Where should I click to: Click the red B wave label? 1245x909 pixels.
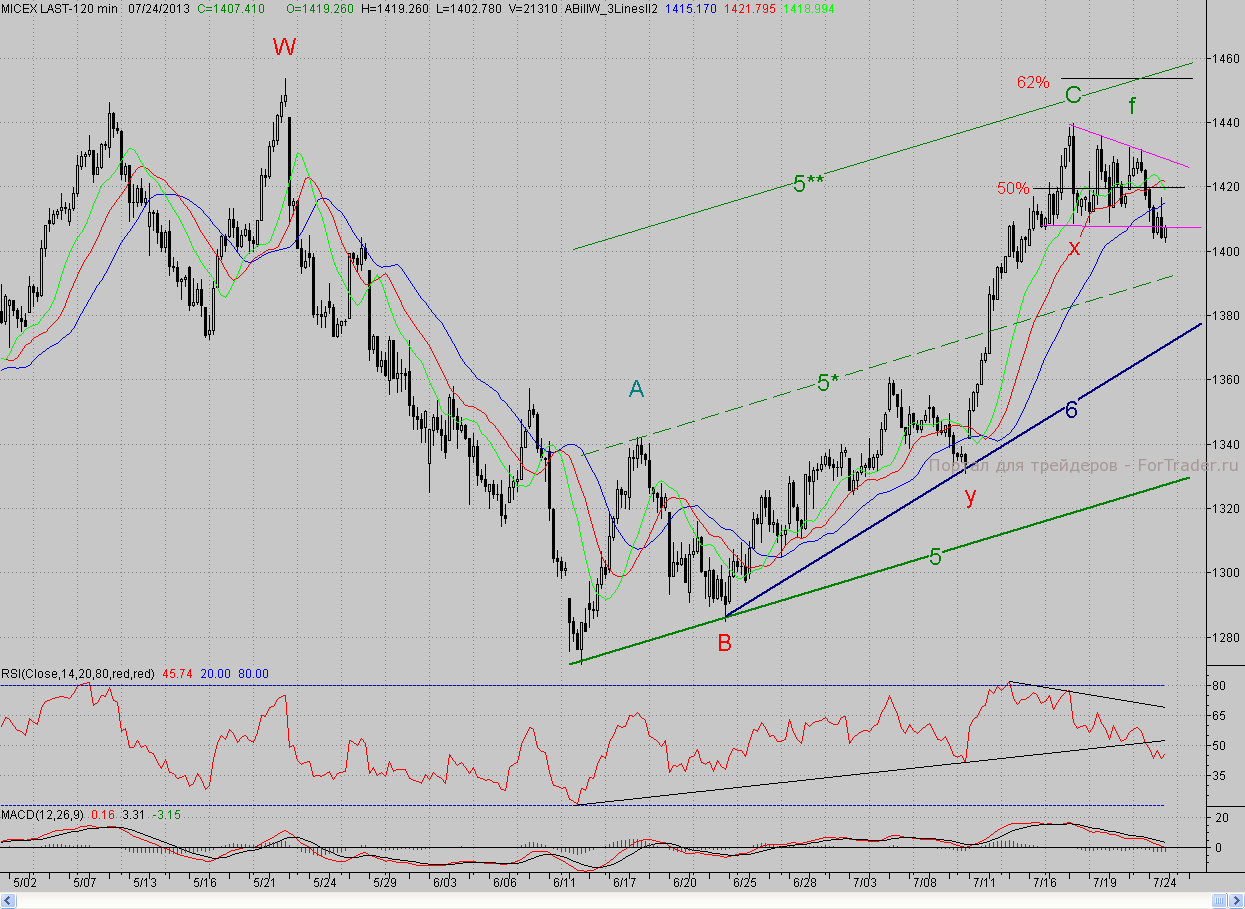coord(724,643)
